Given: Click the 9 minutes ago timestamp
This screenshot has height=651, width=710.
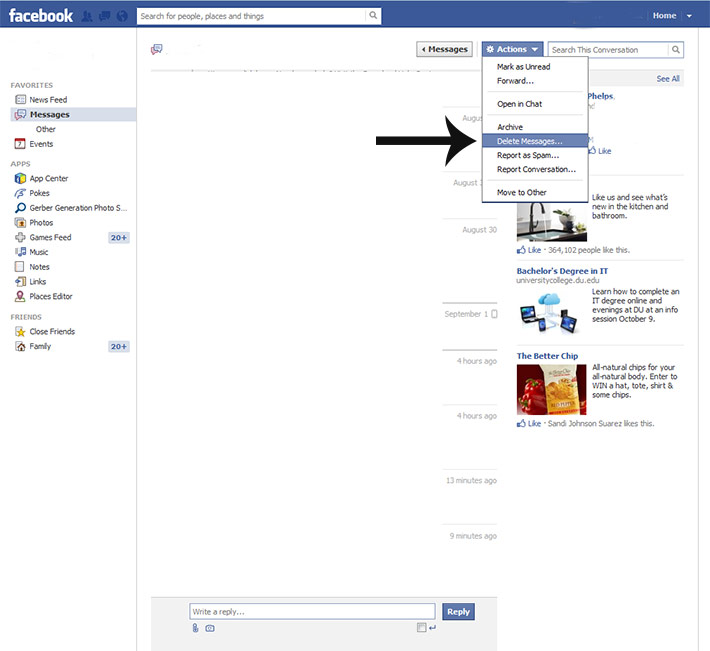Looking at the screenshot, I should point(473,536).
